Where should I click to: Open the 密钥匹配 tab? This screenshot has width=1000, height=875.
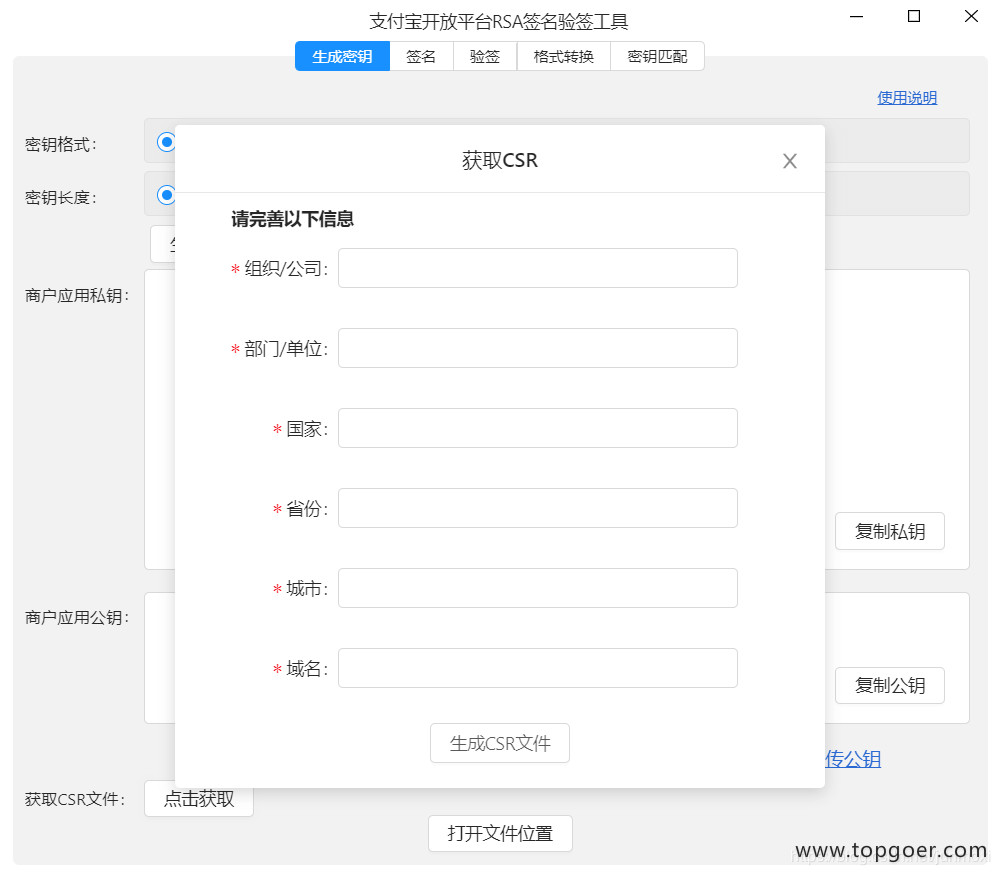(x=658, y=56)
